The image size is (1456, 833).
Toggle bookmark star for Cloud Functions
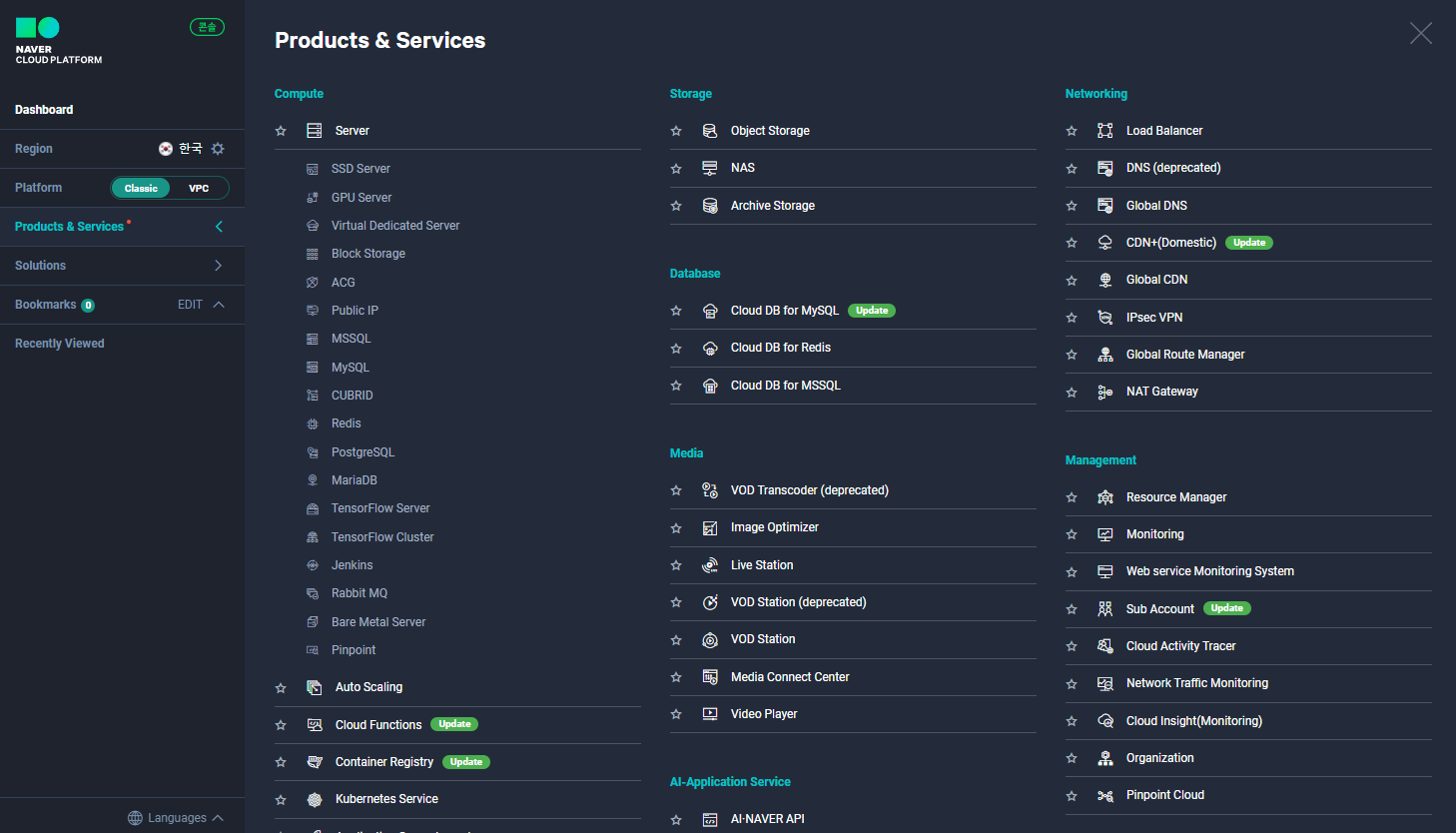coord(281,725)
